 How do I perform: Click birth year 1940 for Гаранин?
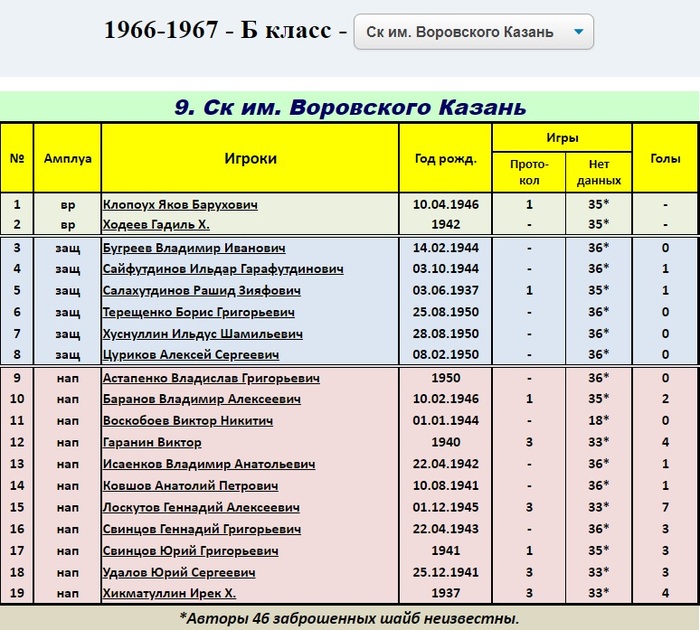click(x=446, y=442)
